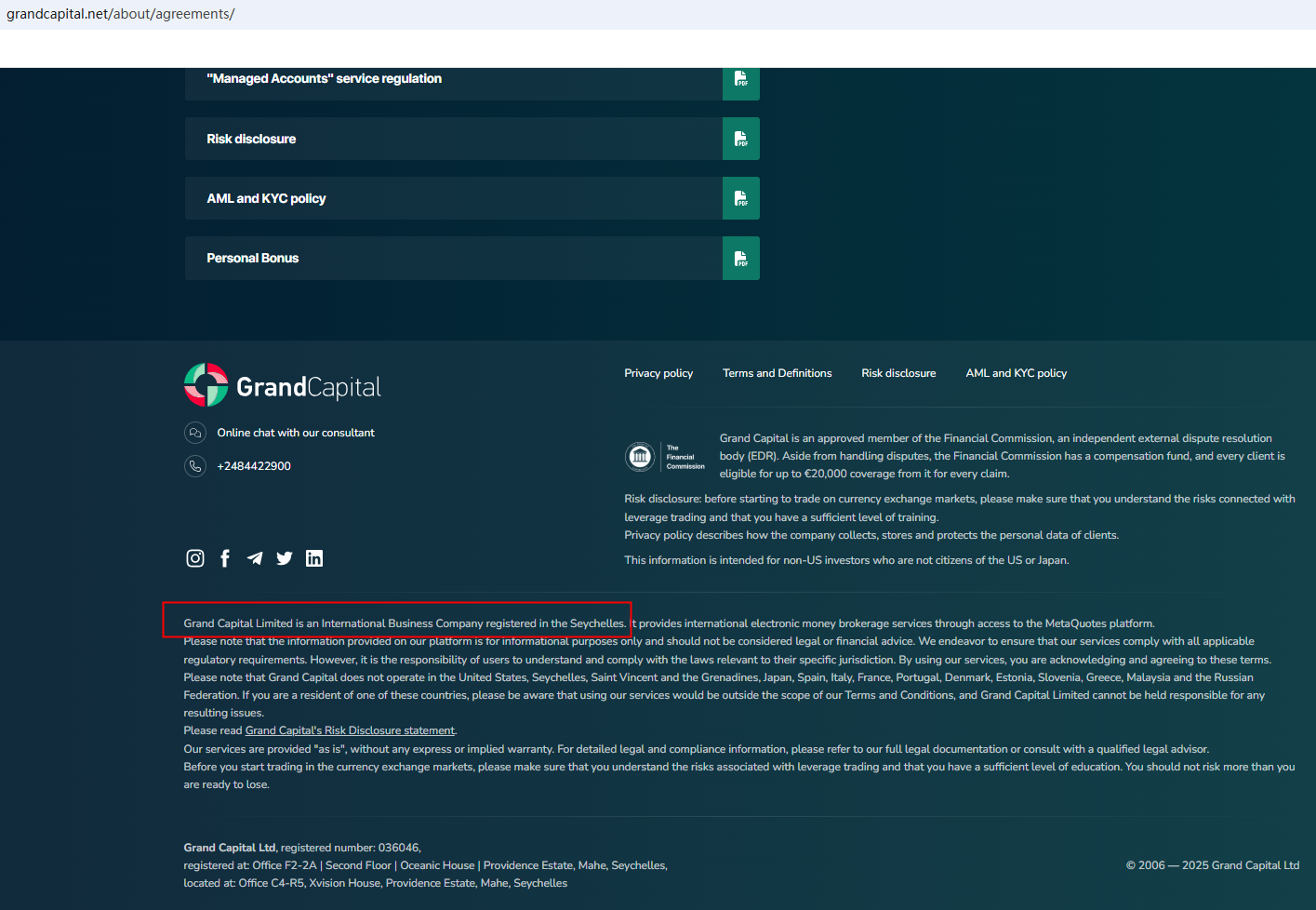Click the registered office address line
This screenshot has width=1316, height=910.
pos(425,865)
